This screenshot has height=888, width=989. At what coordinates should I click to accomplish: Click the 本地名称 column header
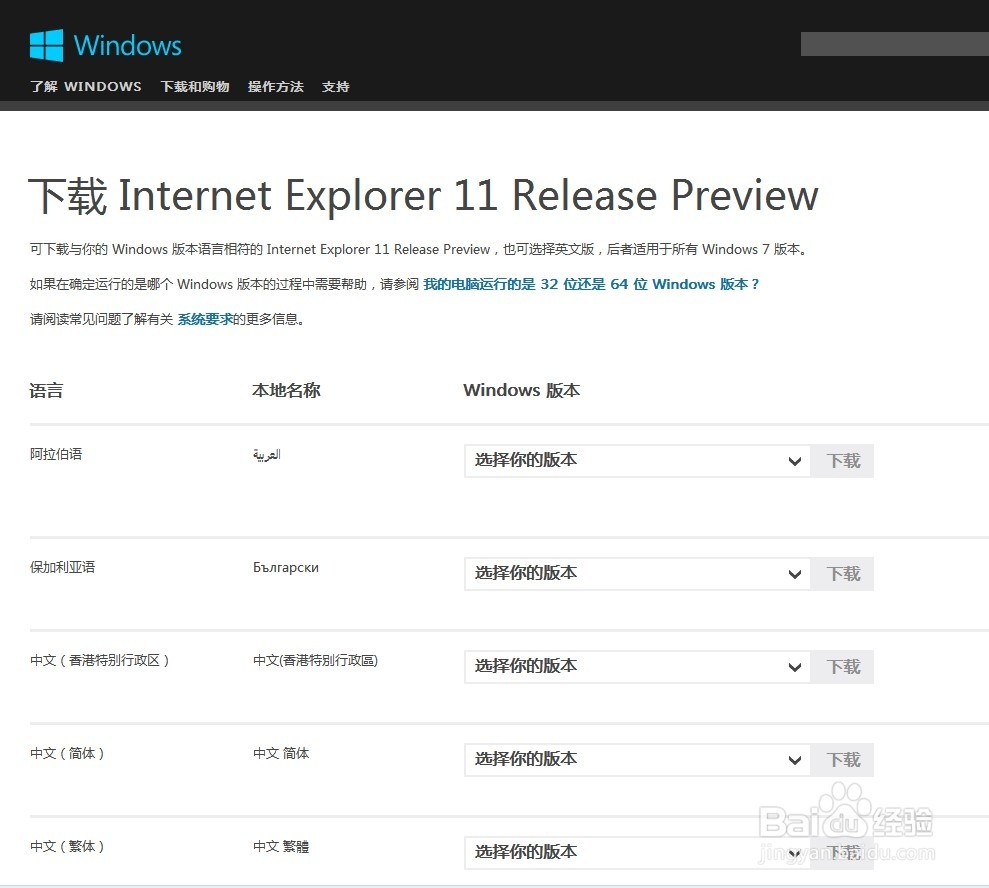click(x=286, y=390)
